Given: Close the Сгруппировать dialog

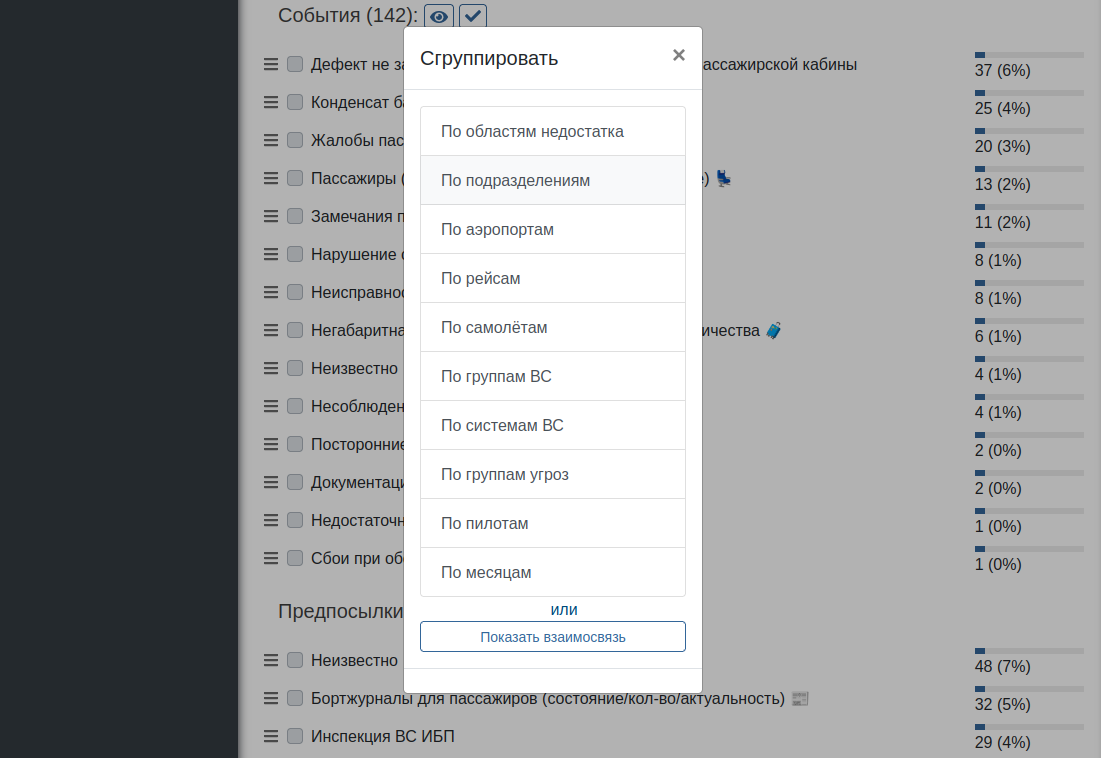Looking at the screenshot, I should tap(679, 55).
